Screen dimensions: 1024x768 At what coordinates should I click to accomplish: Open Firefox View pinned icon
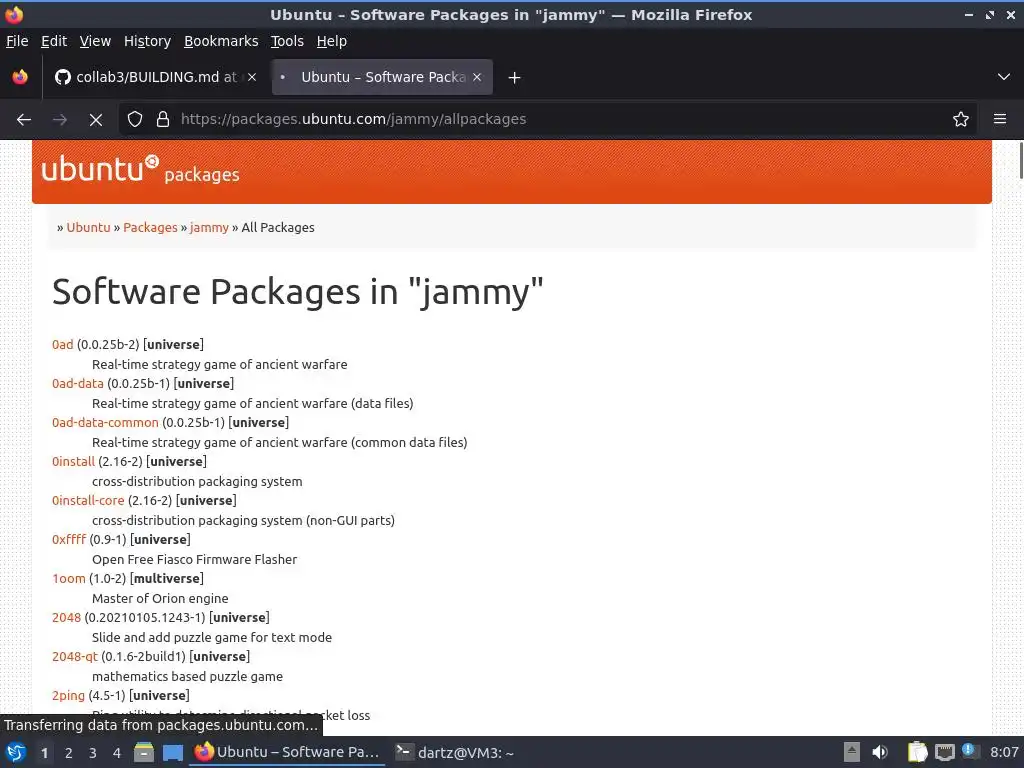[20, 77]
